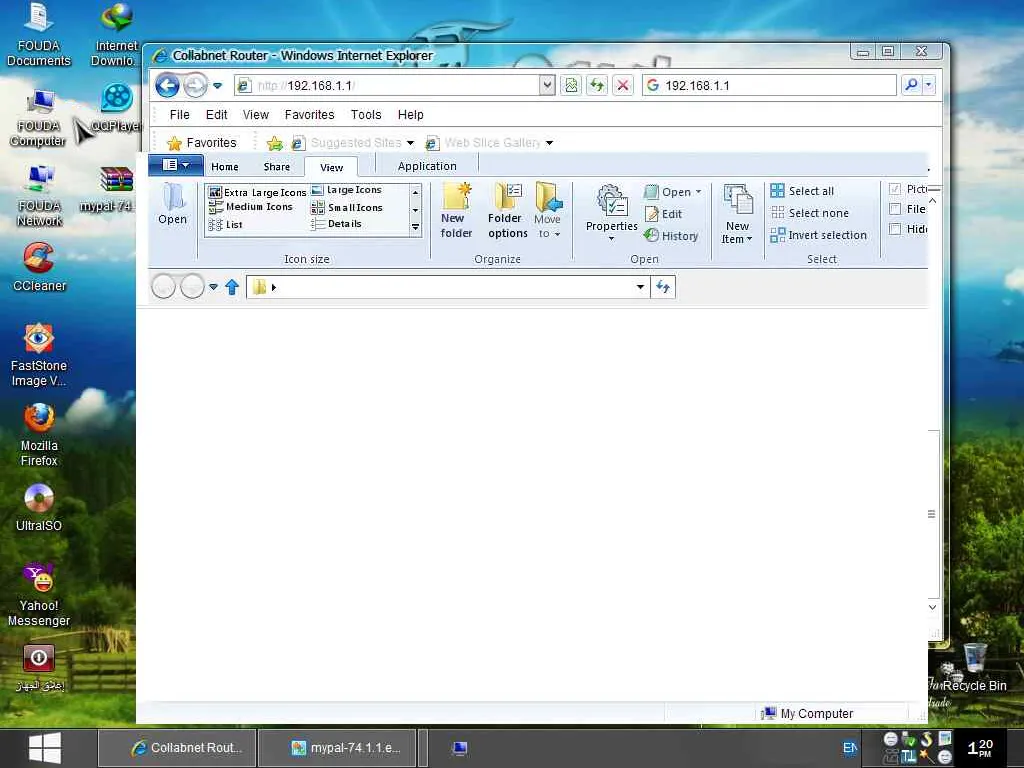Choose List view layout

coord(226,225)
